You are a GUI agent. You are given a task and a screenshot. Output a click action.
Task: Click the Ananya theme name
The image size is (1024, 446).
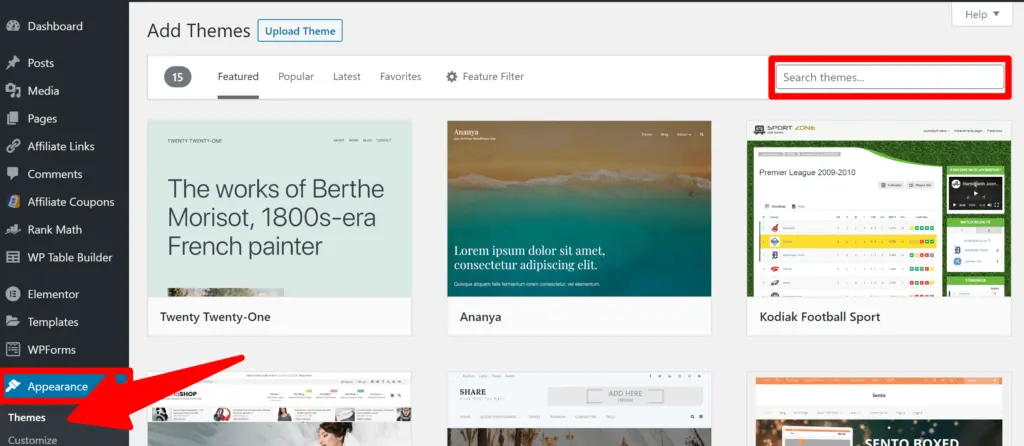(480, 317)
